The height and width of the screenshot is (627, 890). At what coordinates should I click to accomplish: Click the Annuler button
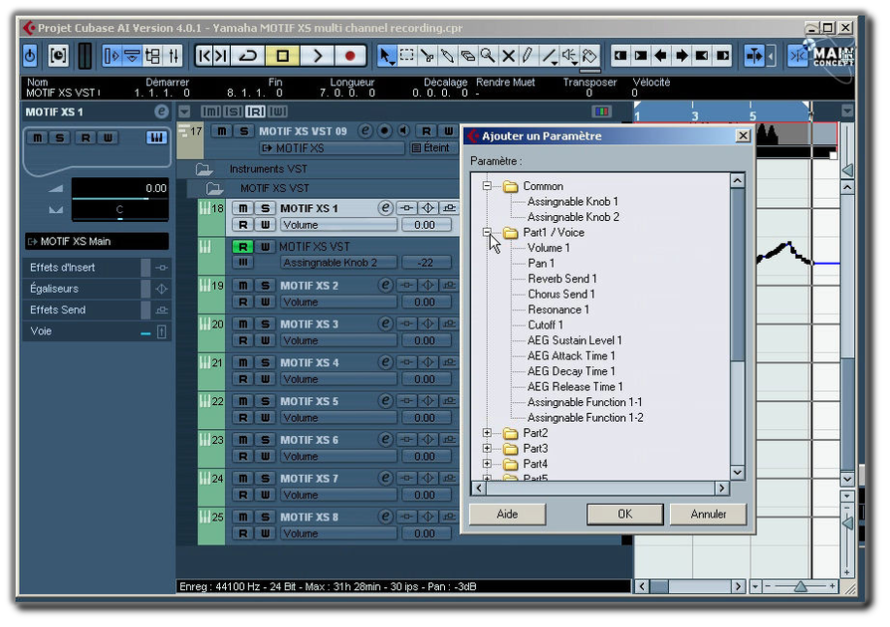708,514
